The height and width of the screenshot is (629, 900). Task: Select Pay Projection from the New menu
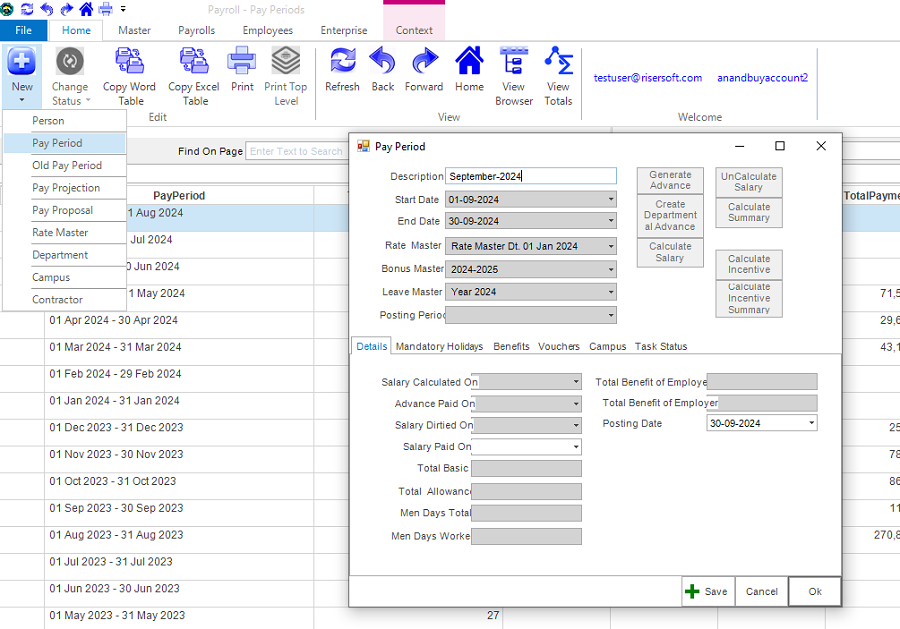[66, 188]
